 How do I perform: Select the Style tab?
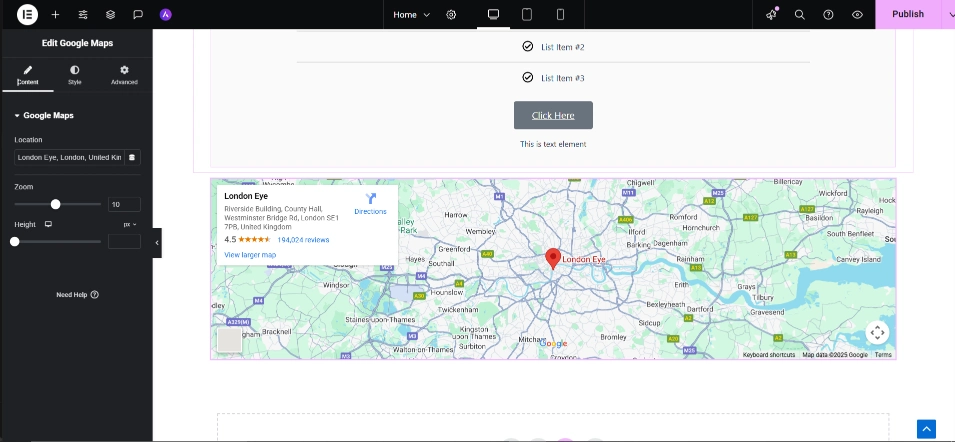(x=74, y=75)
